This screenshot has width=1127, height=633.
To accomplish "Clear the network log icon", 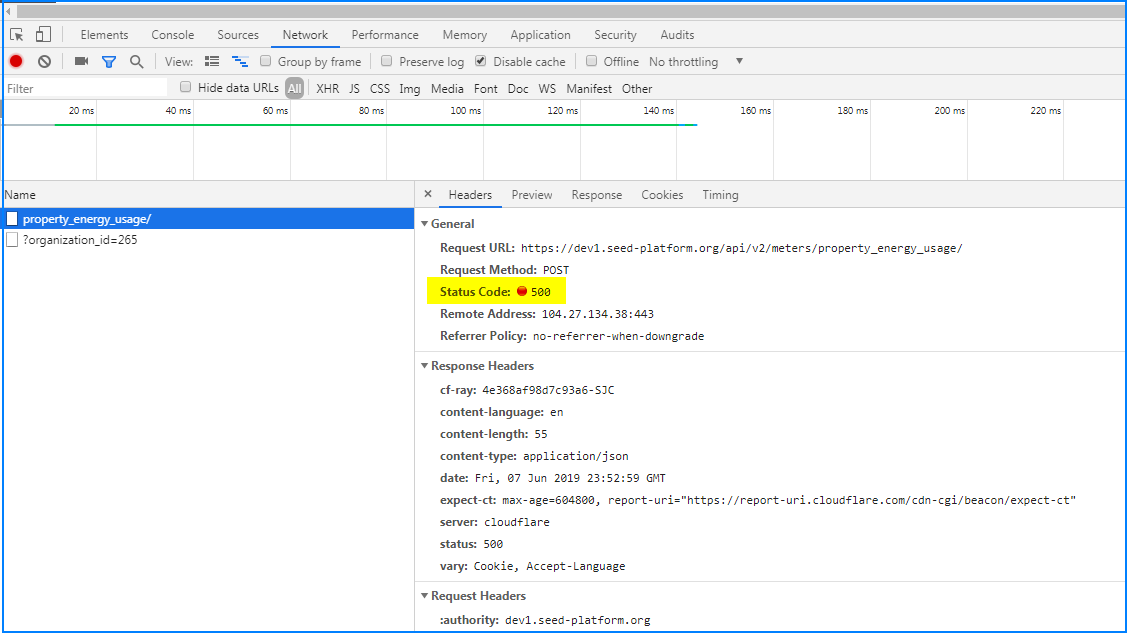I will coord(45,62).
